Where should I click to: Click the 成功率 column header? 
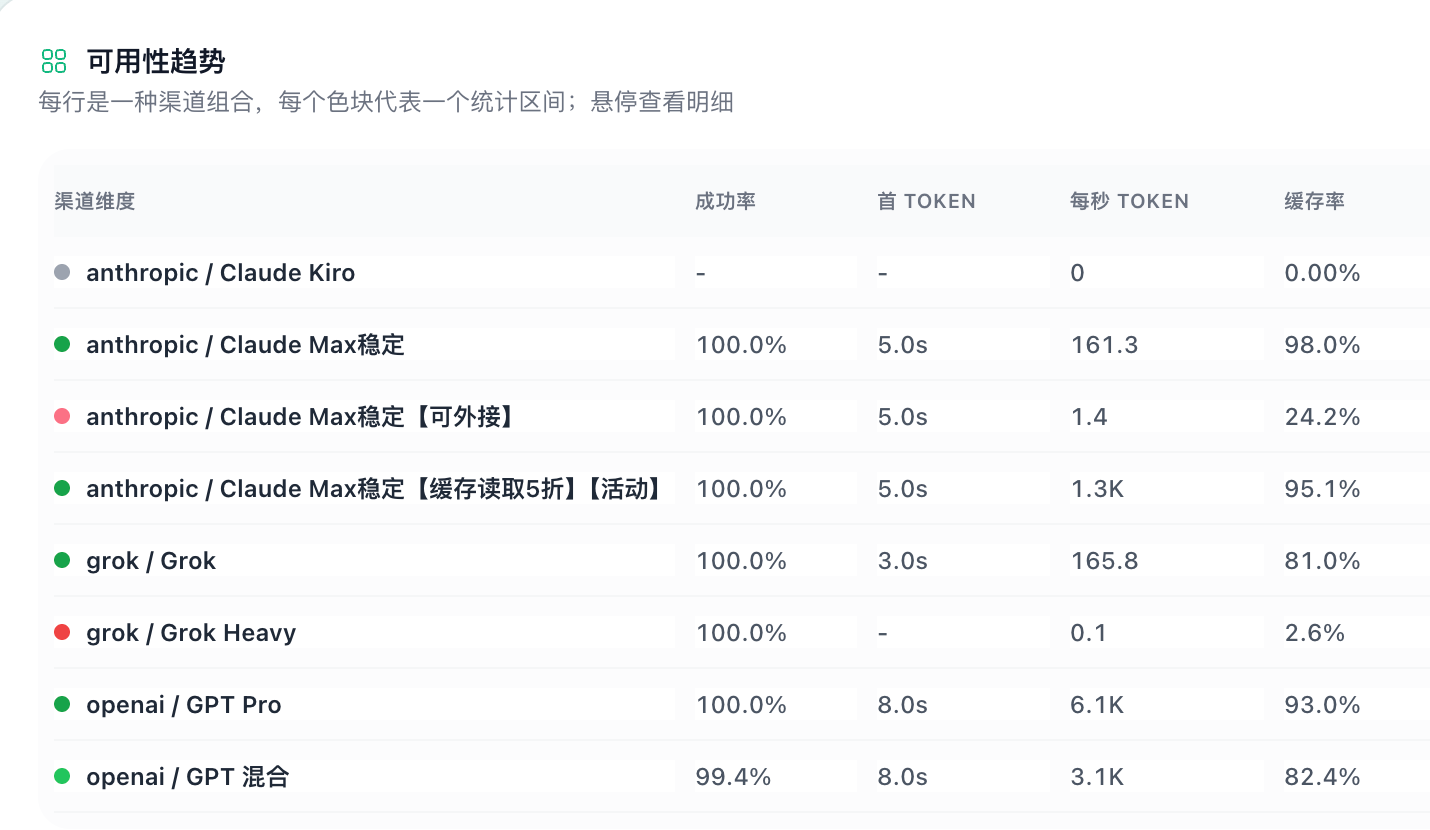(726, 201)
